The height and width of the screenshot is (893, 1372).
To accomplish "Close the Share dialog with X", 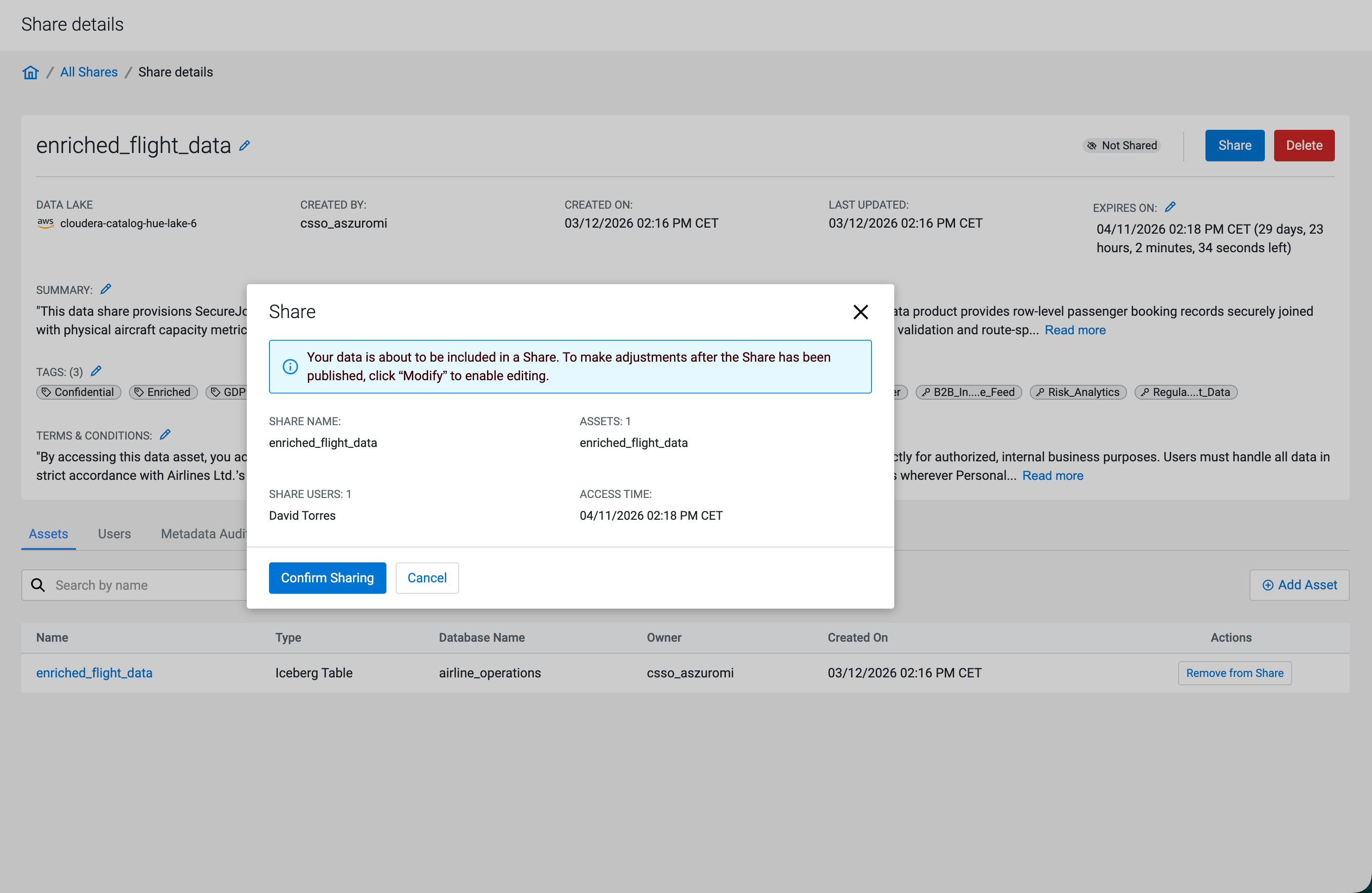I will pyautogui.click(x=860, y=312).
